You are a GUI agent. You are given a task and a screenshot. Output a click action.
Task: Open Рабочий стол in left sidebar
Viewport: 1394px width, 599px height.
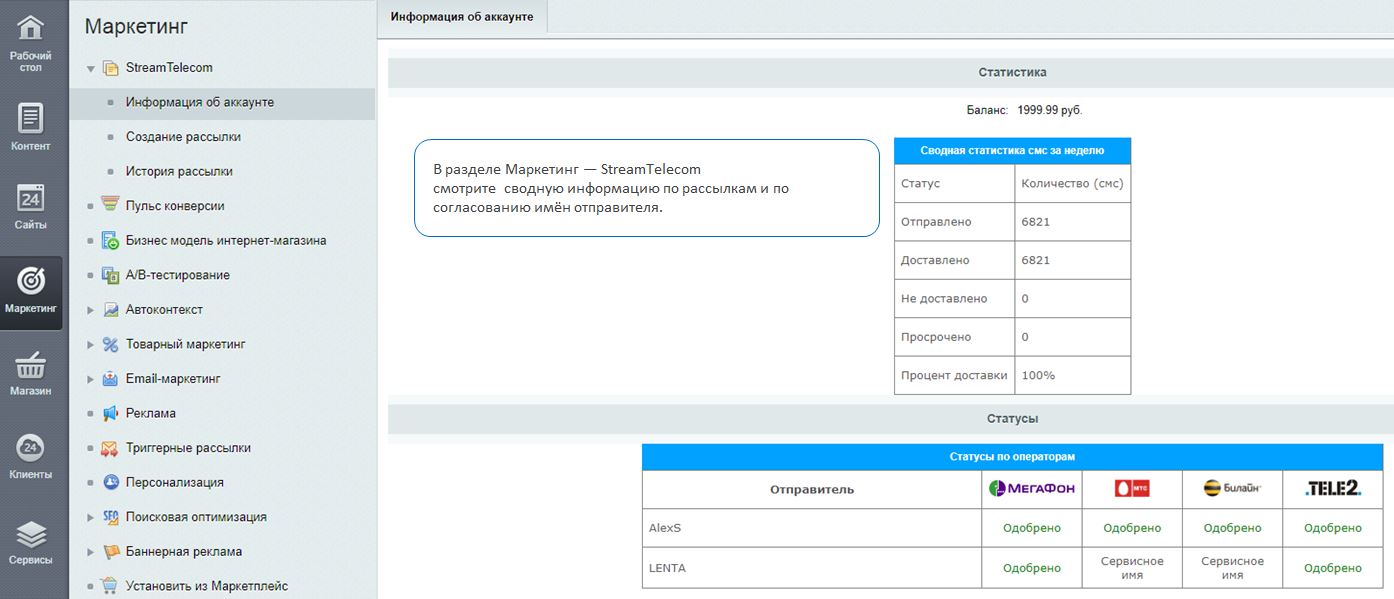(31, 40)
